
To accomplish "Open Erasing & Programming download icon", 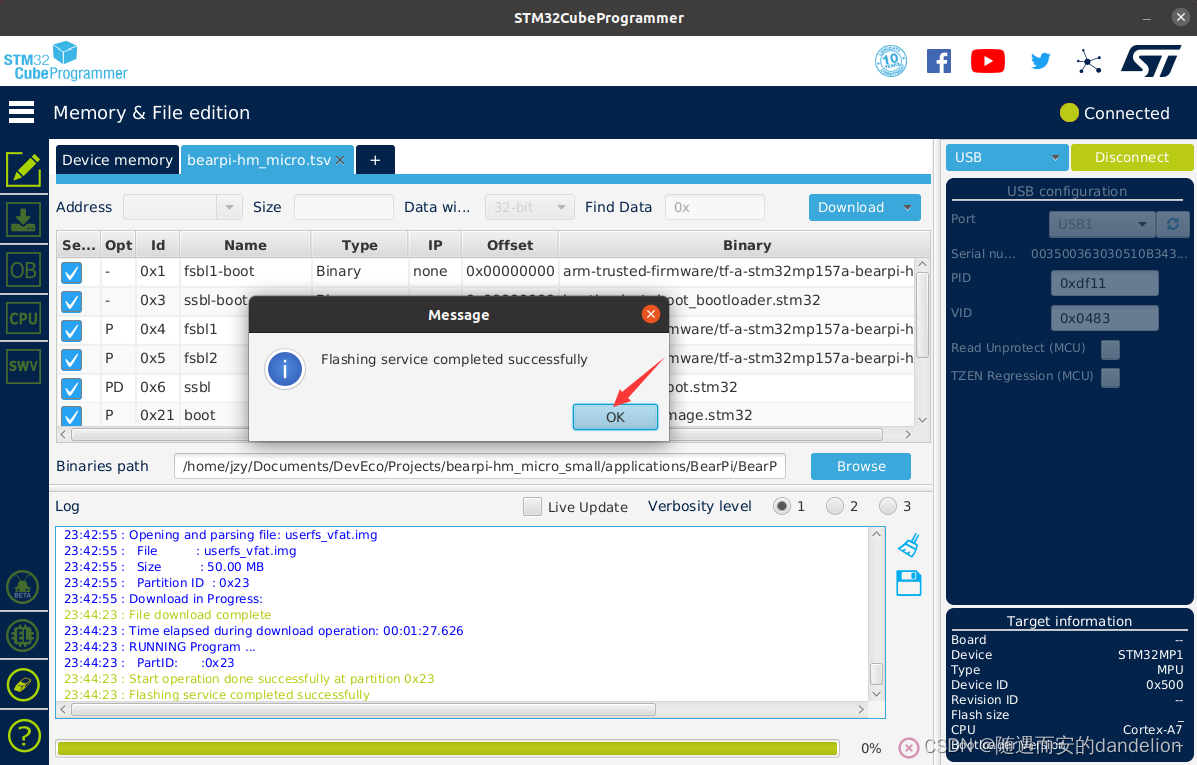I will click(x=24, y=220).
